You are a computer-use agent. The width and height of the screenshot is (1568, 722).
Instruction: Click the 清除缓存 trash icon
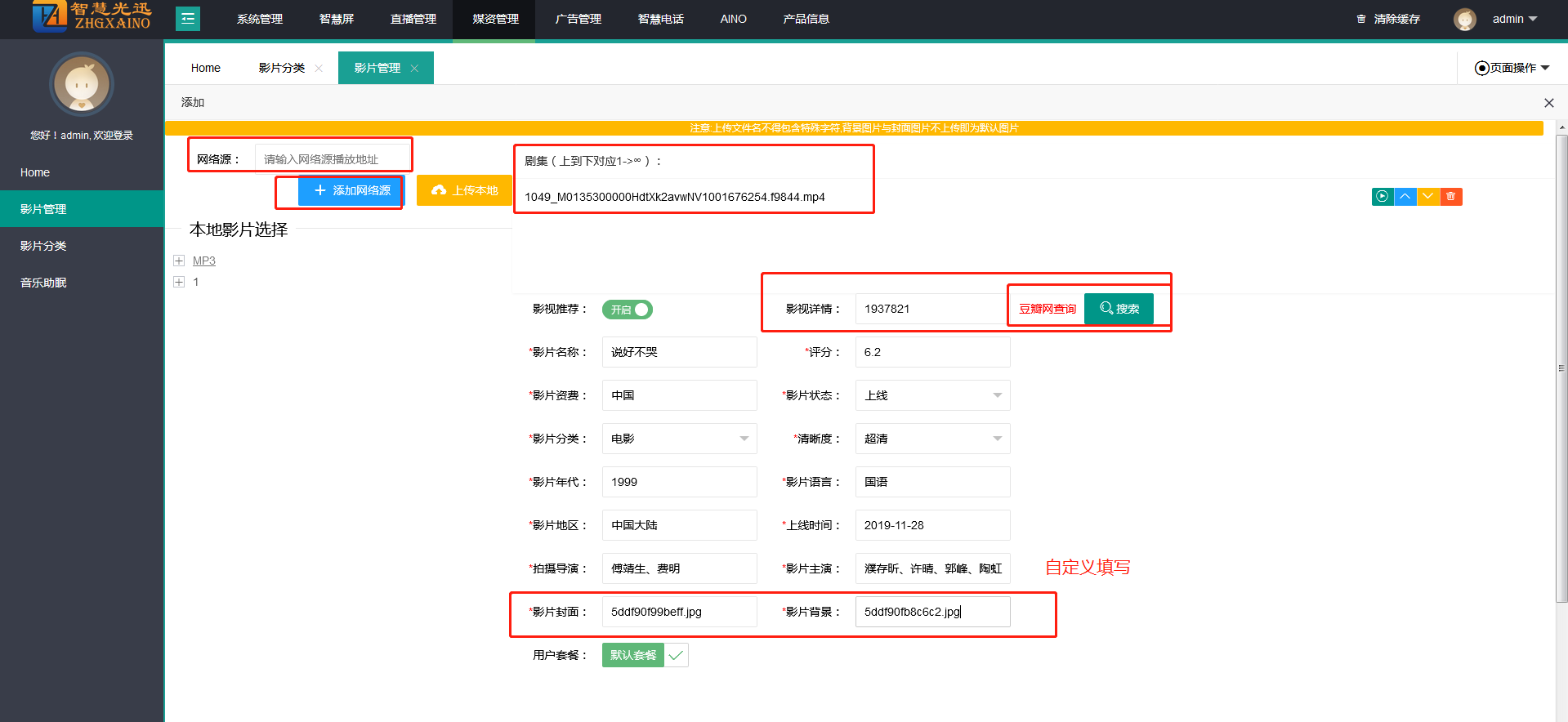tap(1360, 19)
